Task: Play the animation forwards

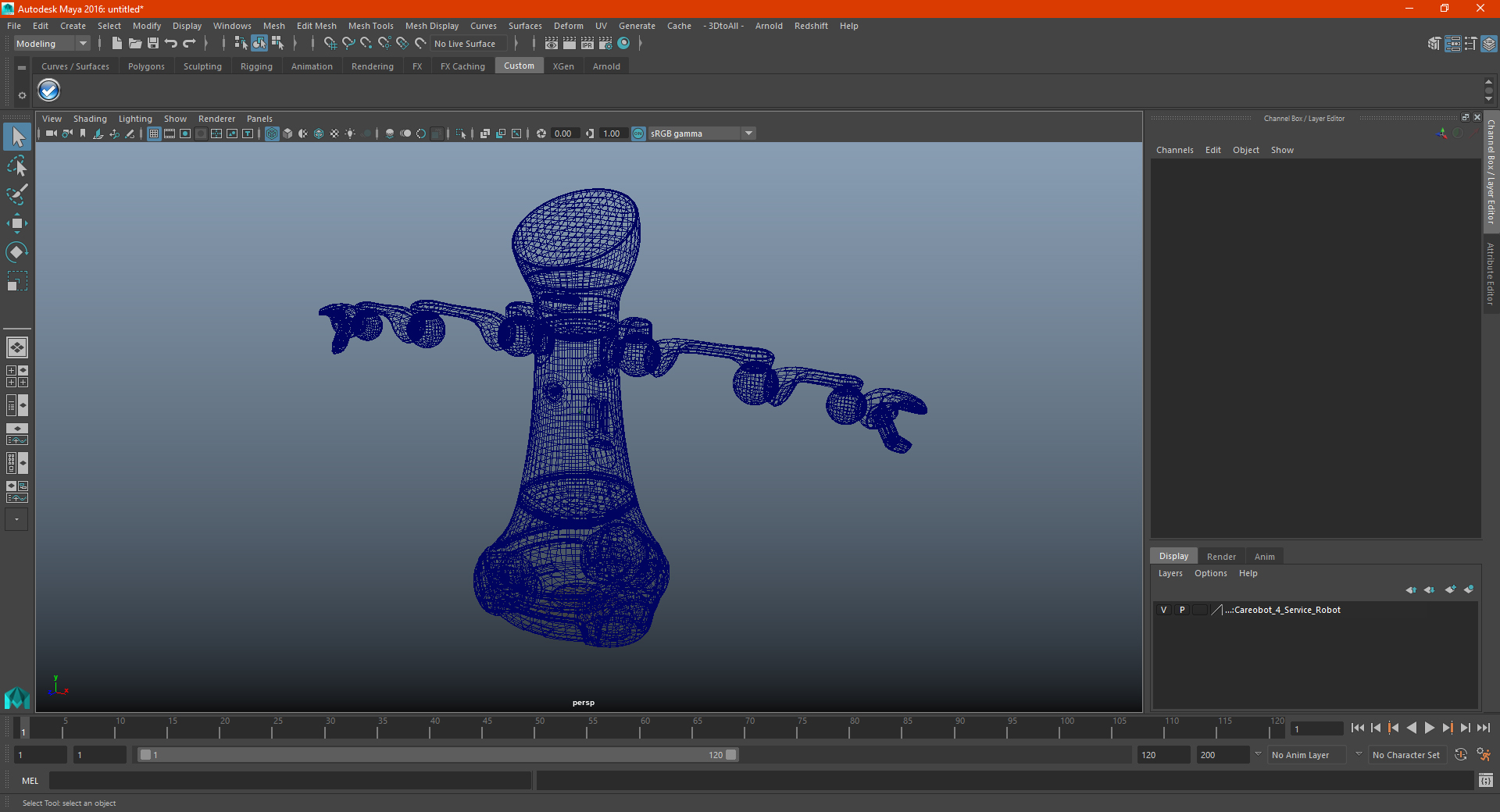Action: click(1429, 728)
